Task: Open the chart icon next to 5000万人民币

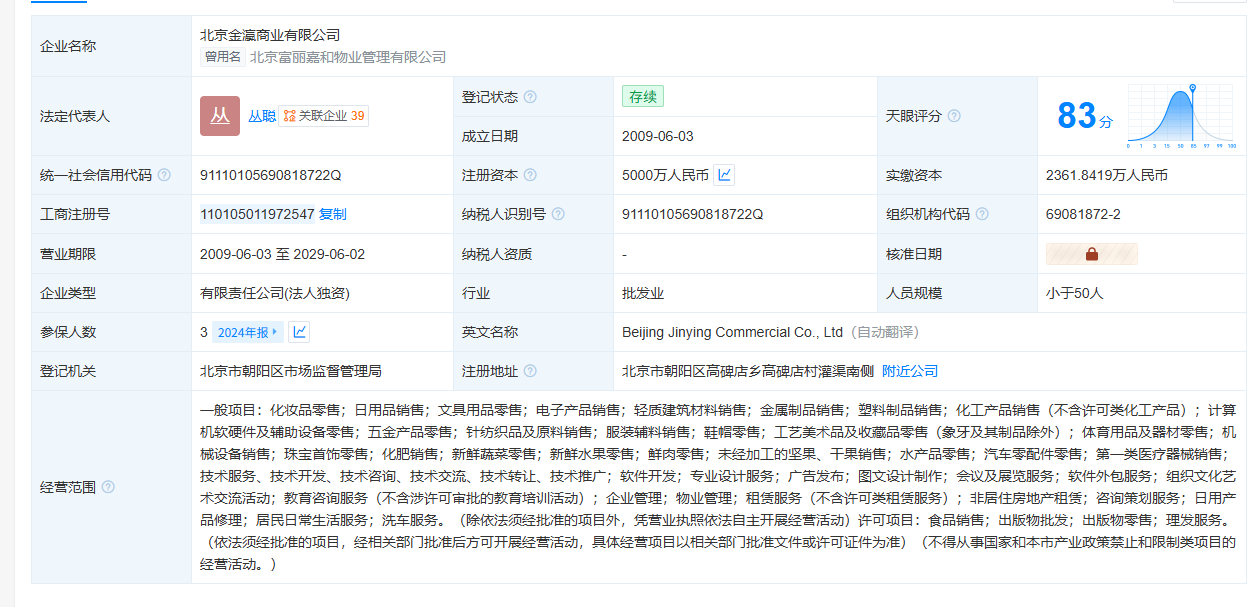Action: pyautogui.click(x=725, y=175)
